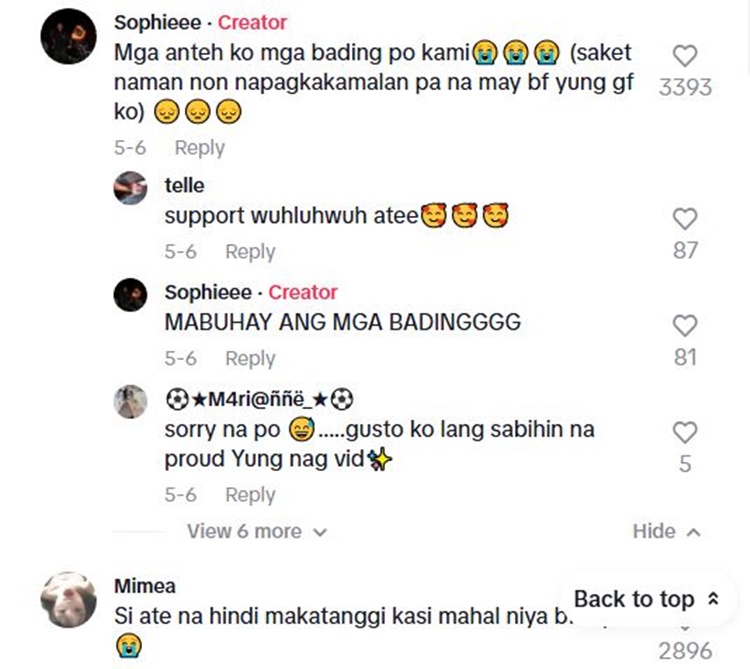Open Mimea's profile avatar
This screenshot has height=669, width=750.
coord(68,600)
